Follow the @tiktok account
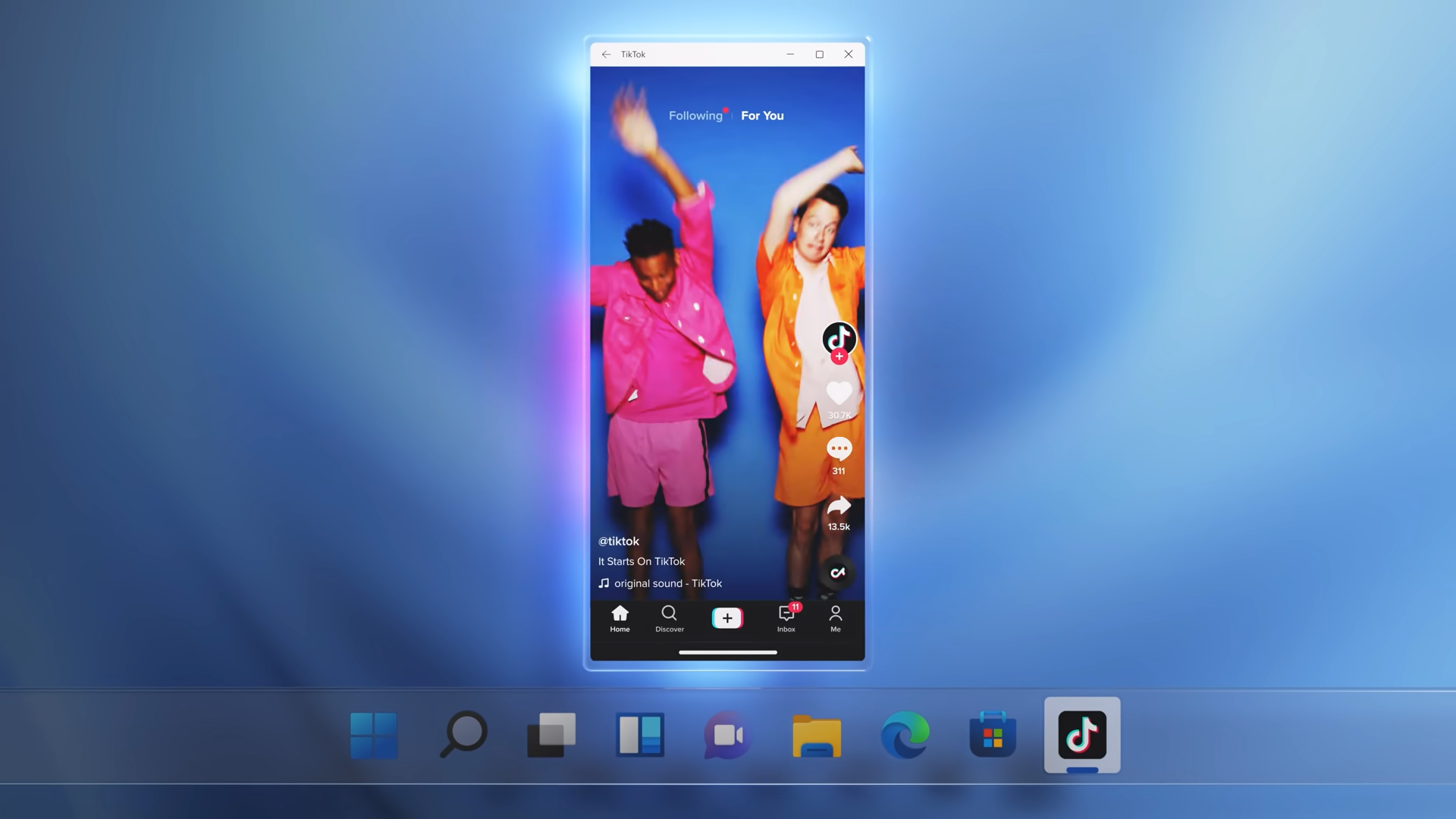 pyautogui.click(x=838, y=357)
